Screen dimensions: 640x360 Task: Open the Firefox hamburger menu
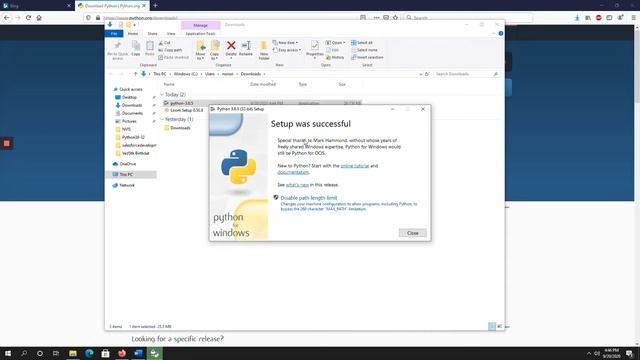(633, 18)
